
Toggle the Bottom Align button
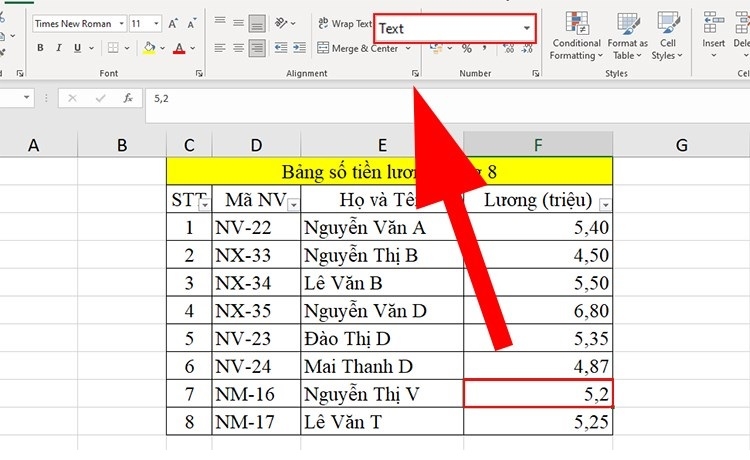tap(257, 23)
